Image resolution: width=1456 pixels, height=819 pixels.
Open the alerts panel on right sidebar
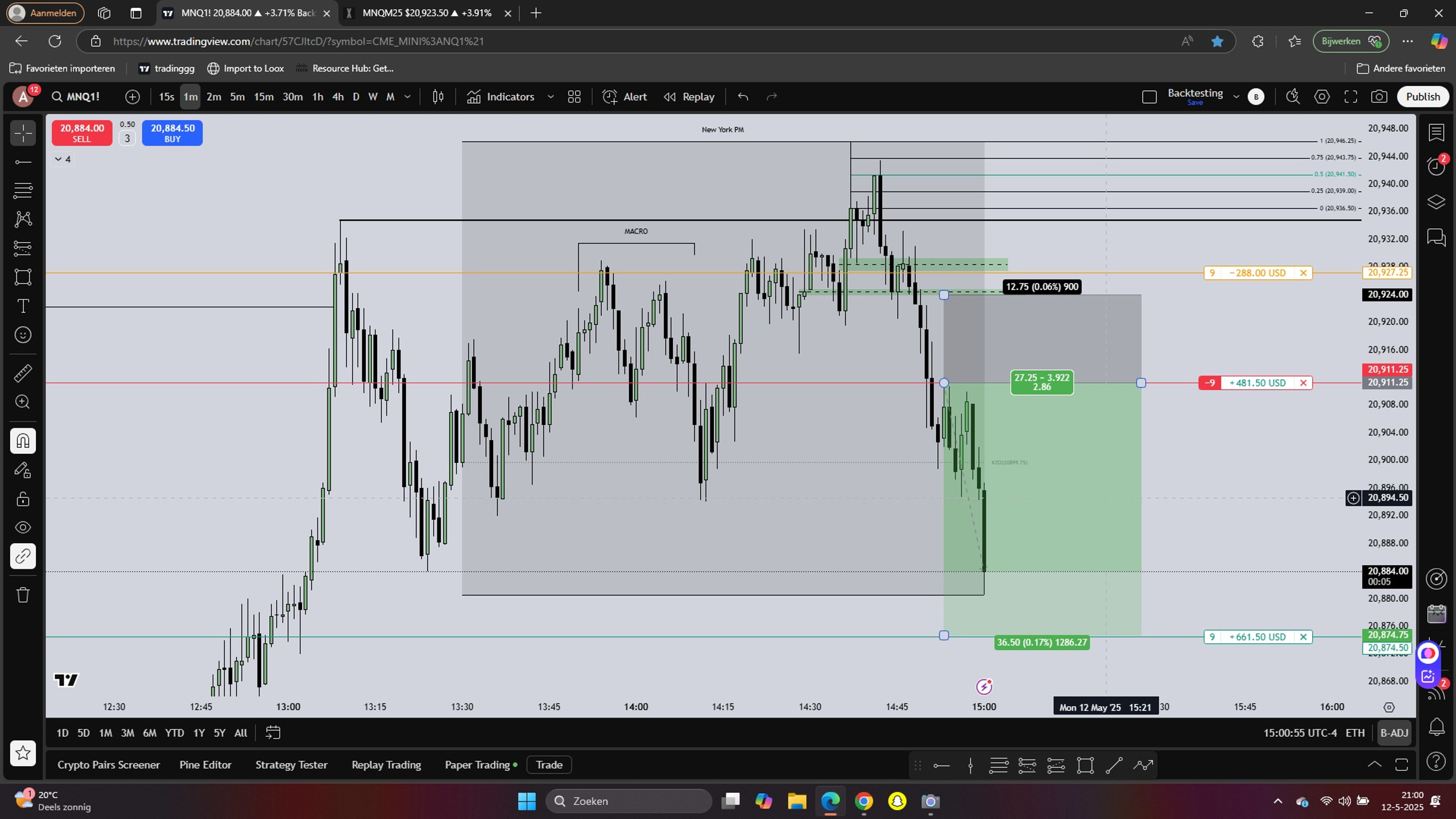click(x=1436, y=167)
